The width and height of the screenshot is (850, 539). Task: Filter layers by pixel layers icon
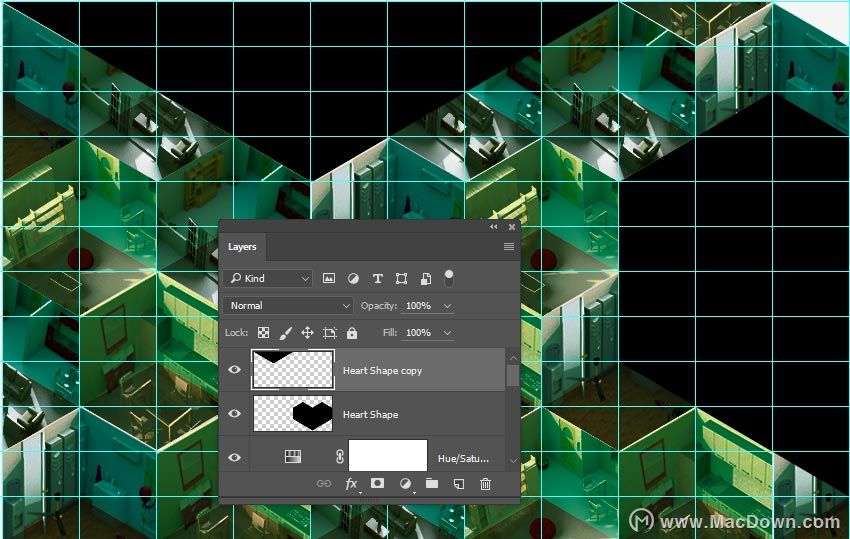coord(329,278)
